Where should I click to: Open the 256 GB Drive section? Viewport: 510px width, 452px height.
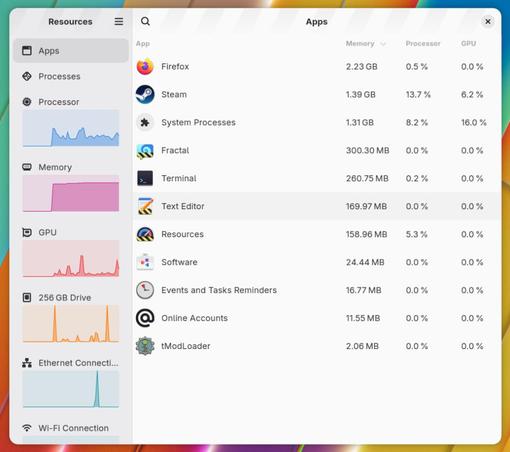(x=71, y=317)
